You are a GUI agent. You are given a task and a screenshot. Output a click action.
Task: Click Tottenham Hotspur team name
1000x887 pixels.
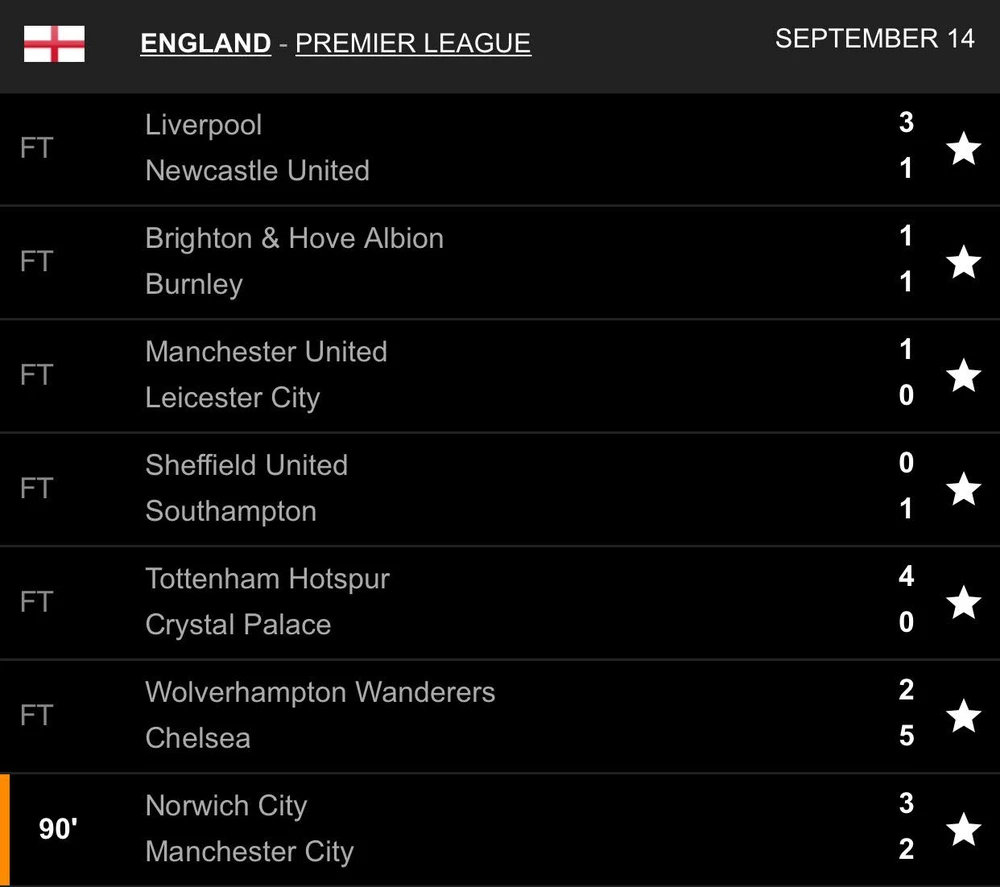click(267, 579)
